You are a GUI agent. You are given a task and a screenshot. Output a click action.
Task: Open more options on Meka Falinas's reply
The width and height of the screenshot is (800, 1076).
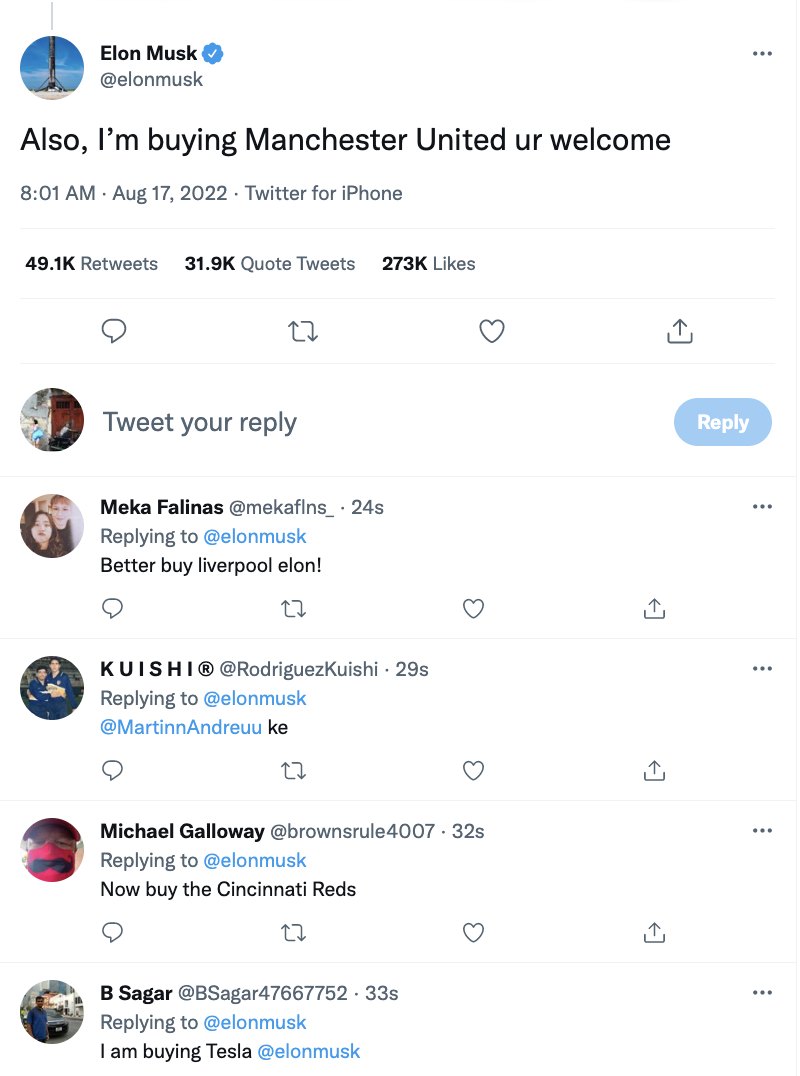[x=762, y=507]
